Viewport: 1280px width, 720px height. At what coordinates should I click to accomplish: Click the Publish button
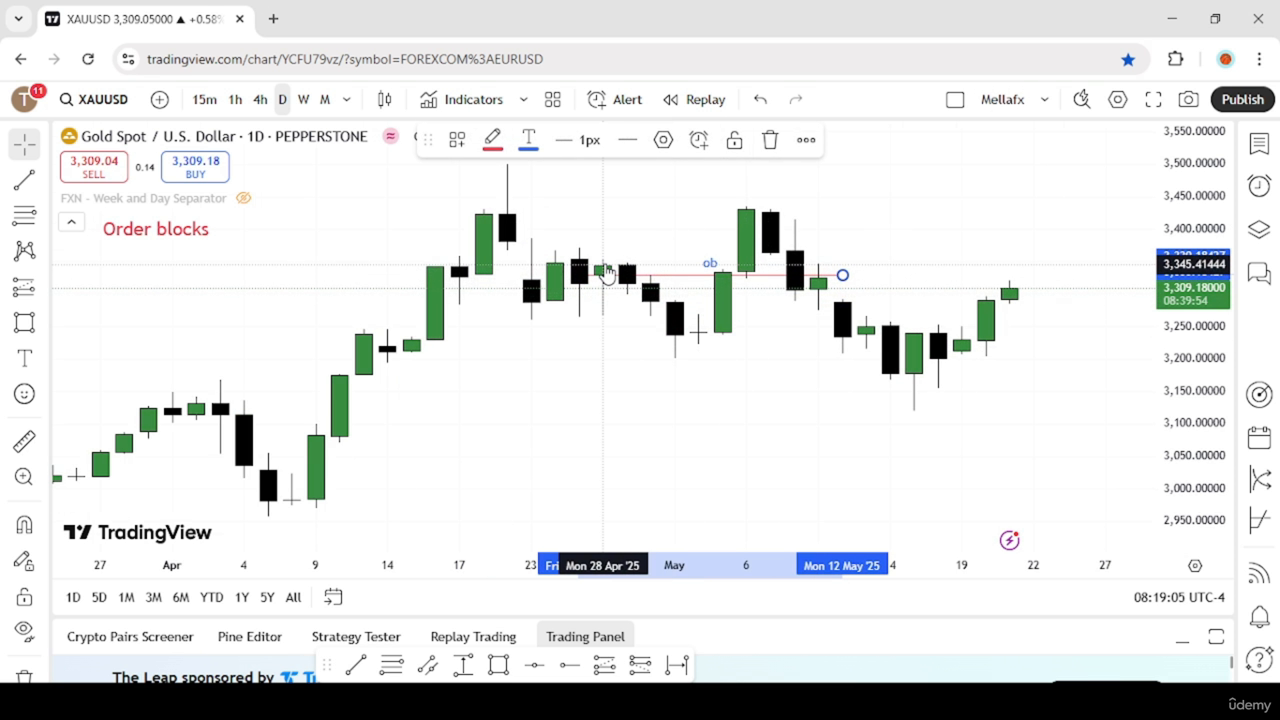point(1243,99)
